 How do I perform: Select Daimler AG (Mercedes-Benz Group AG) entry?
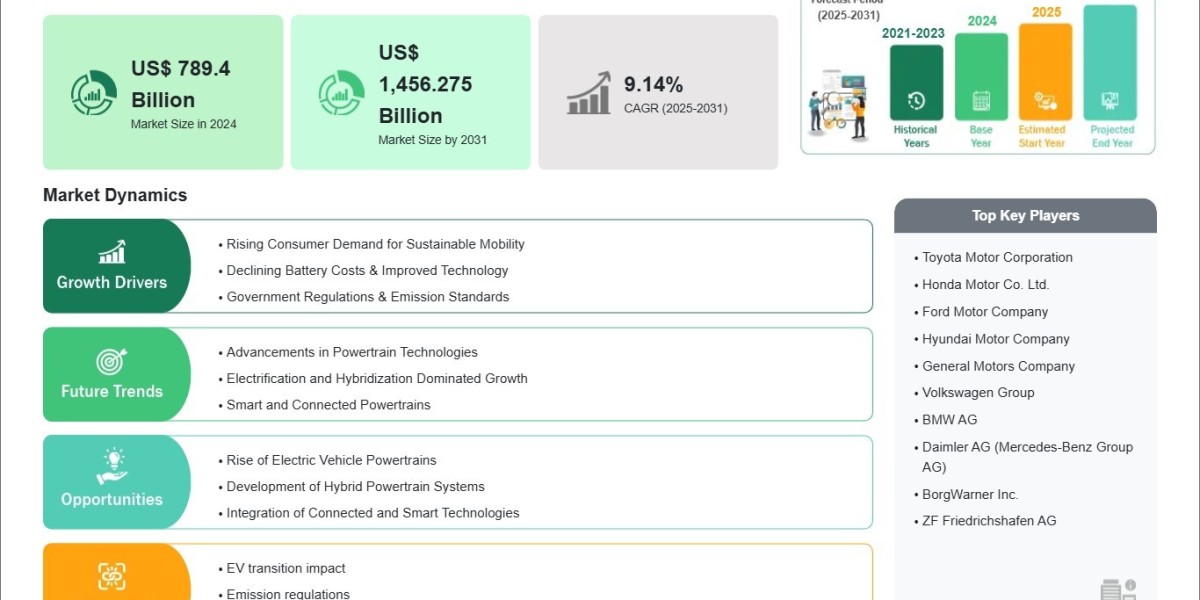click(x=1027, y=457)
